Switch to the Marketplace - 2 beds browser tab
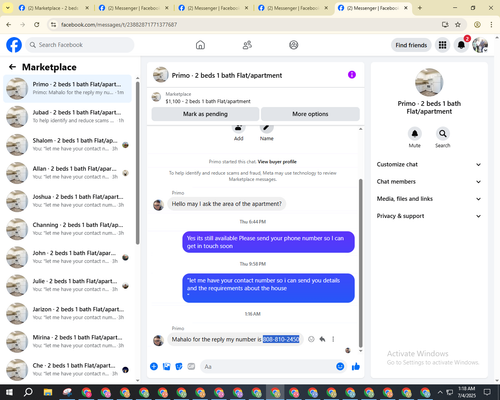500x400 pixels. (53, 8)
